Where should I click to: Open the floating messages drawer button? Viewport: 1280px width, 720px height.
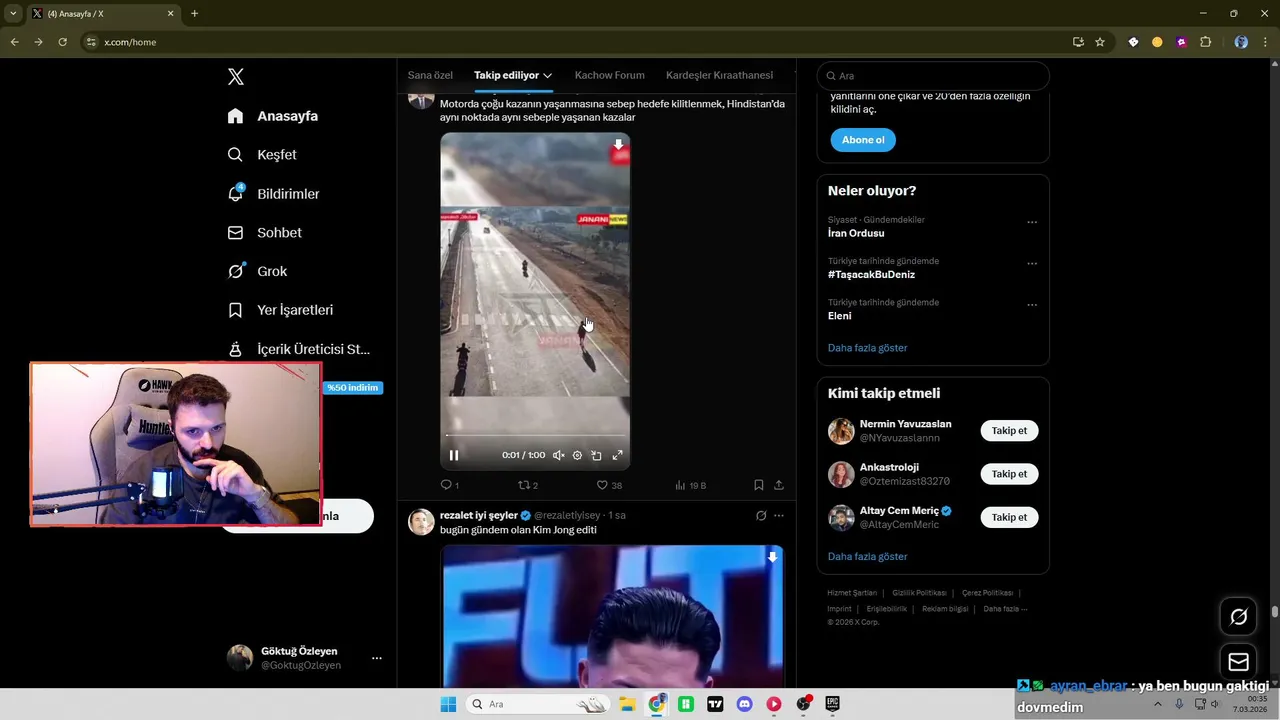tap(1238, 662)
